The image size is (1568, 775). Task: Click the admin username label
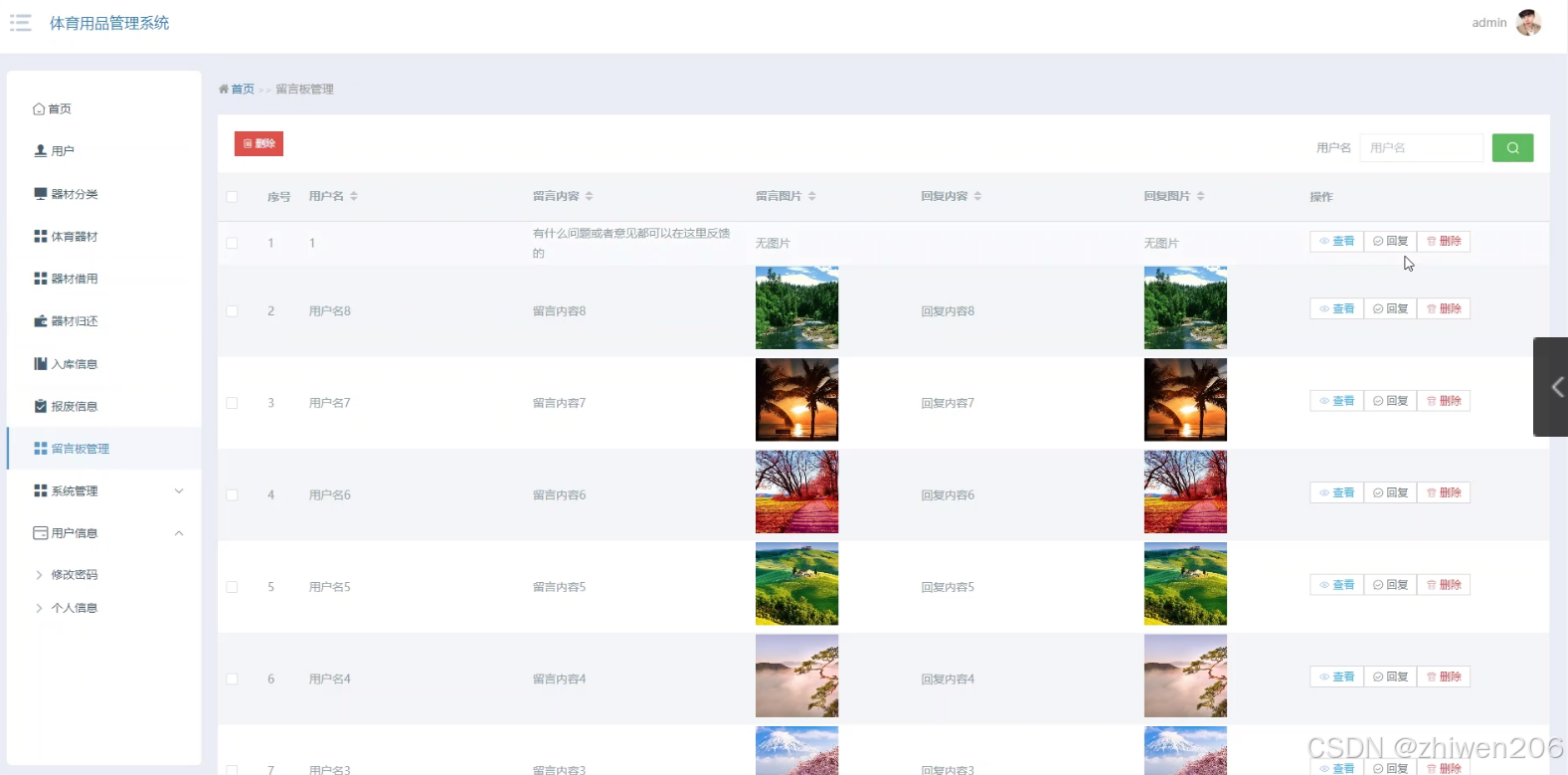click(x=1489, y=23)
